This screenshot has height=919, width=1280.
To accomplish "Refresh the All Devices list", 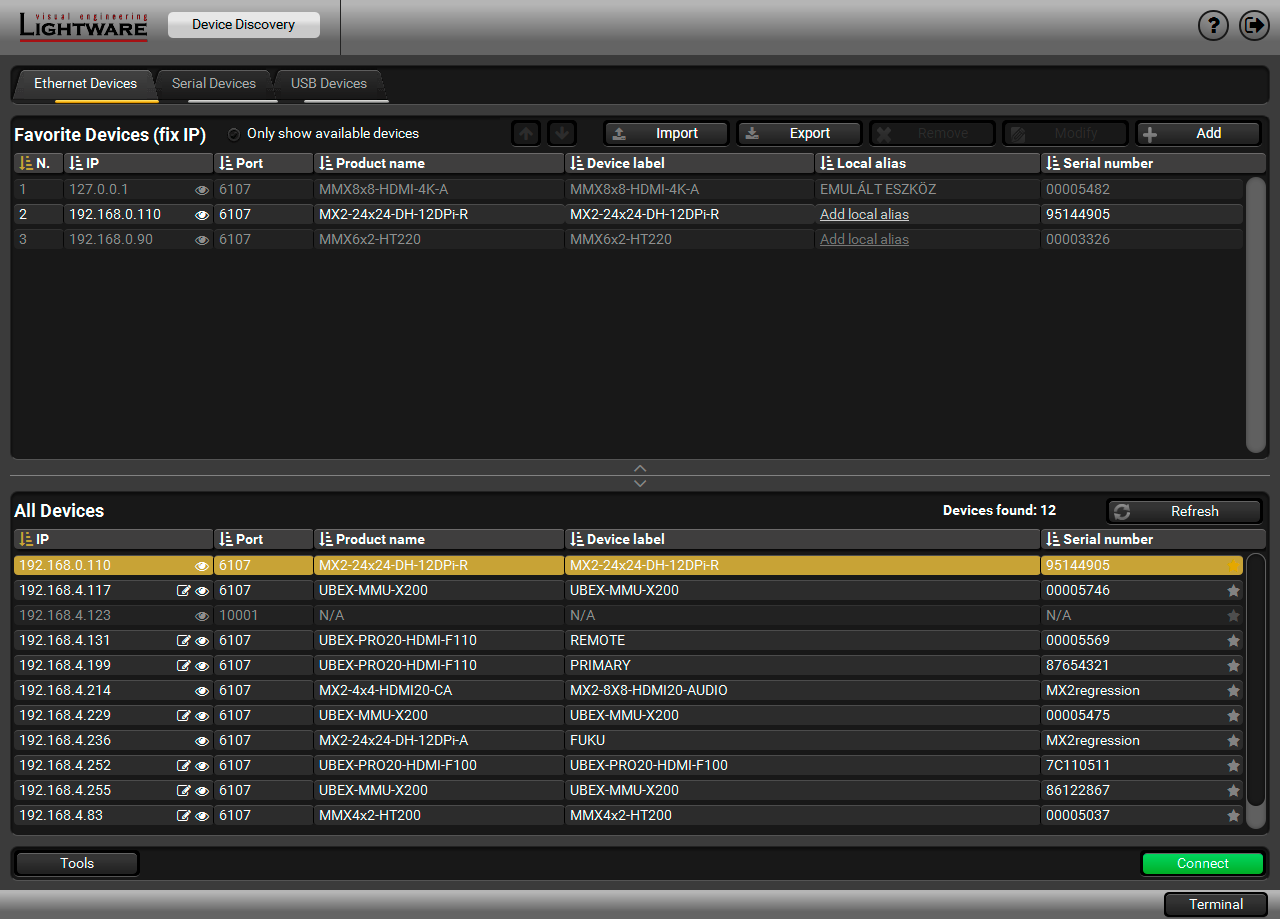I will 1184,511.
